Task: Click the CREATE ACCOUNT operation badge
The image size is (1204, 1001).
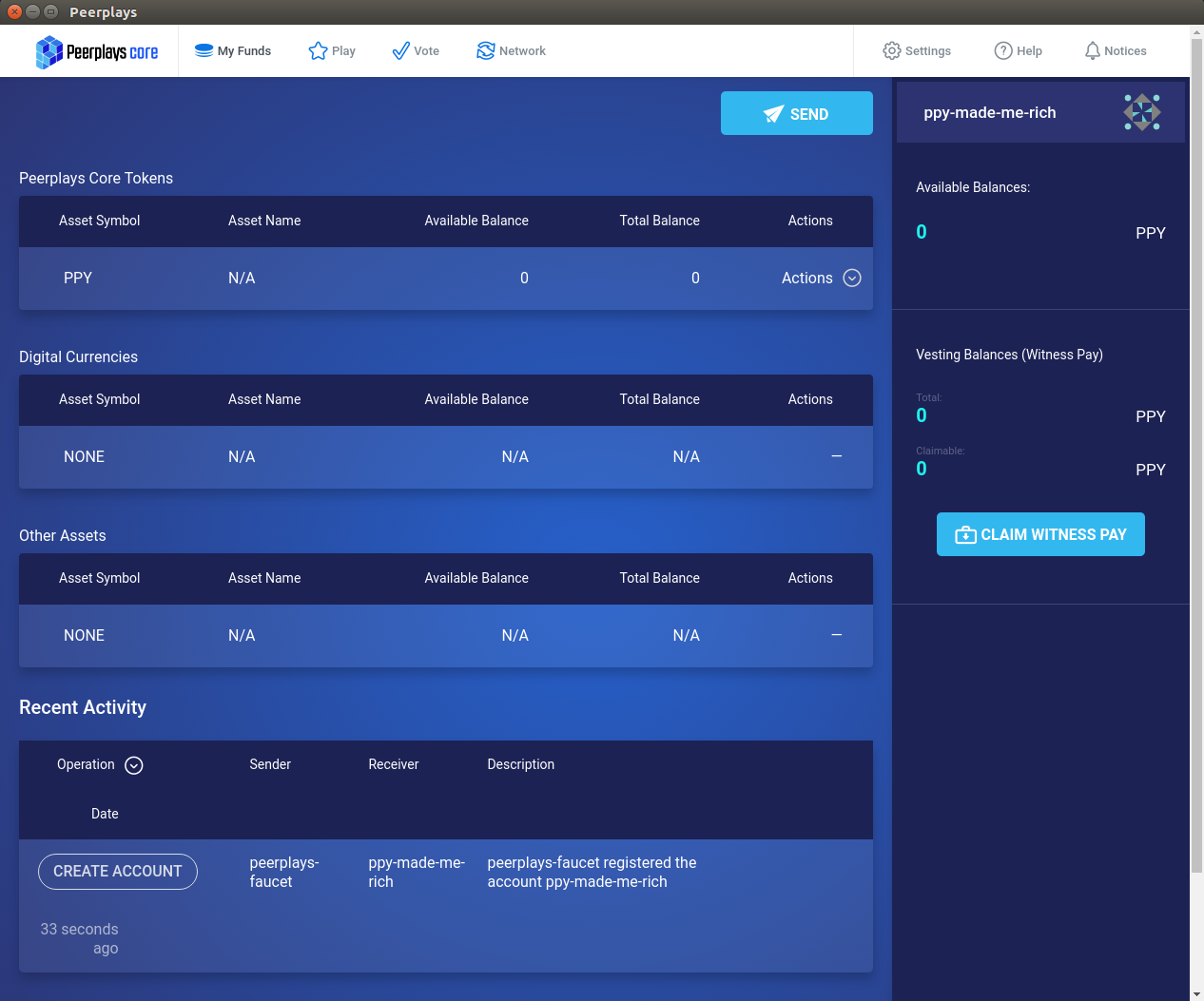Action: (x=118, y=872)
